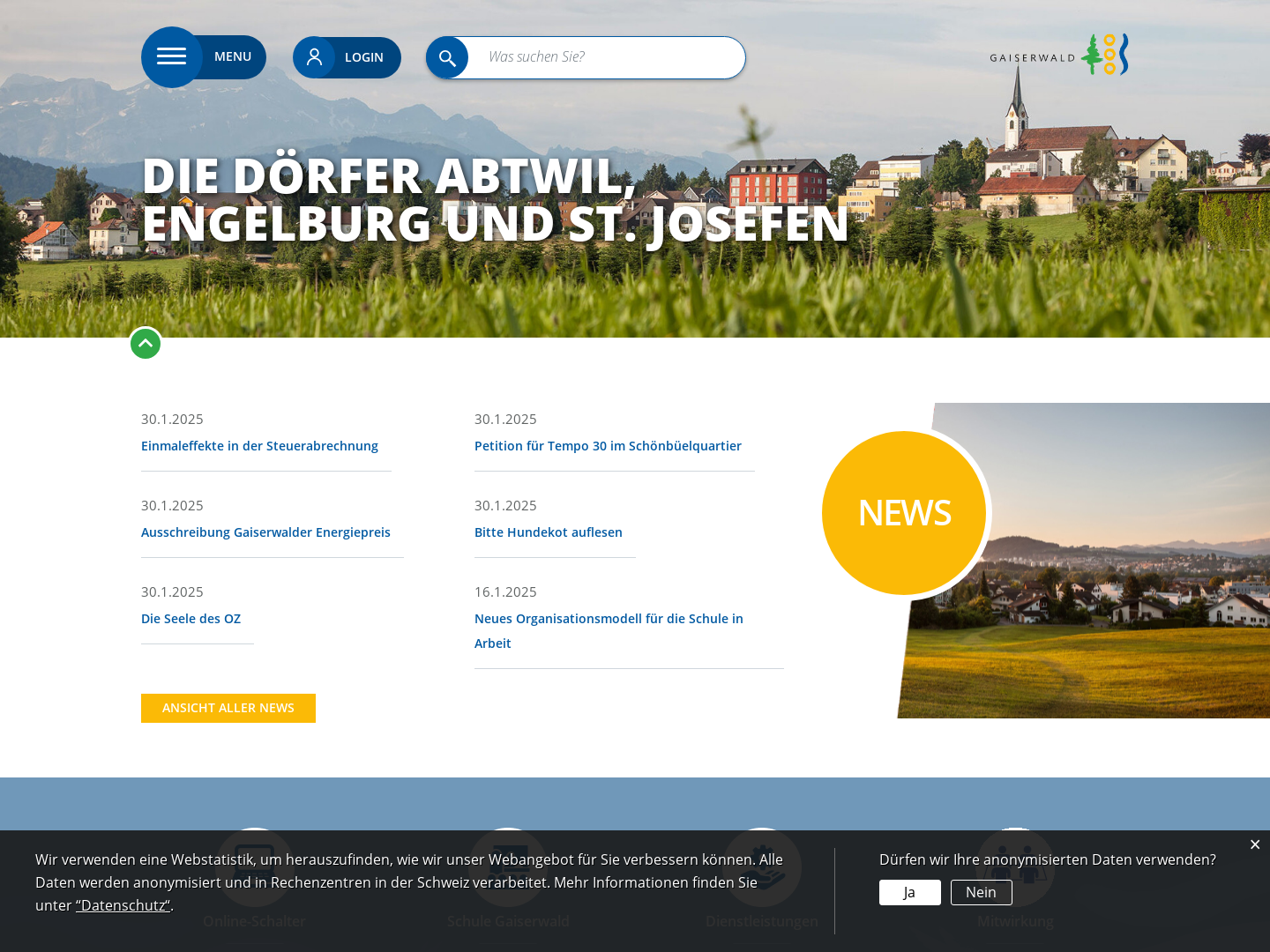Click the Gaiserwald logo
Image resolution: width=1270 pixels, height=952 pixels.
pyautogui.click(x=1059, y=55)
